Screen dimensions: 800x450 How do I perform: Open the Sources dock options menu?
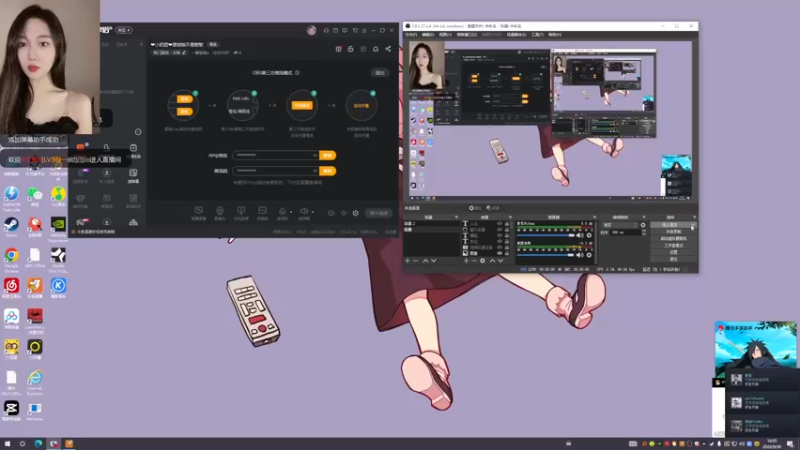click(510, 217)
